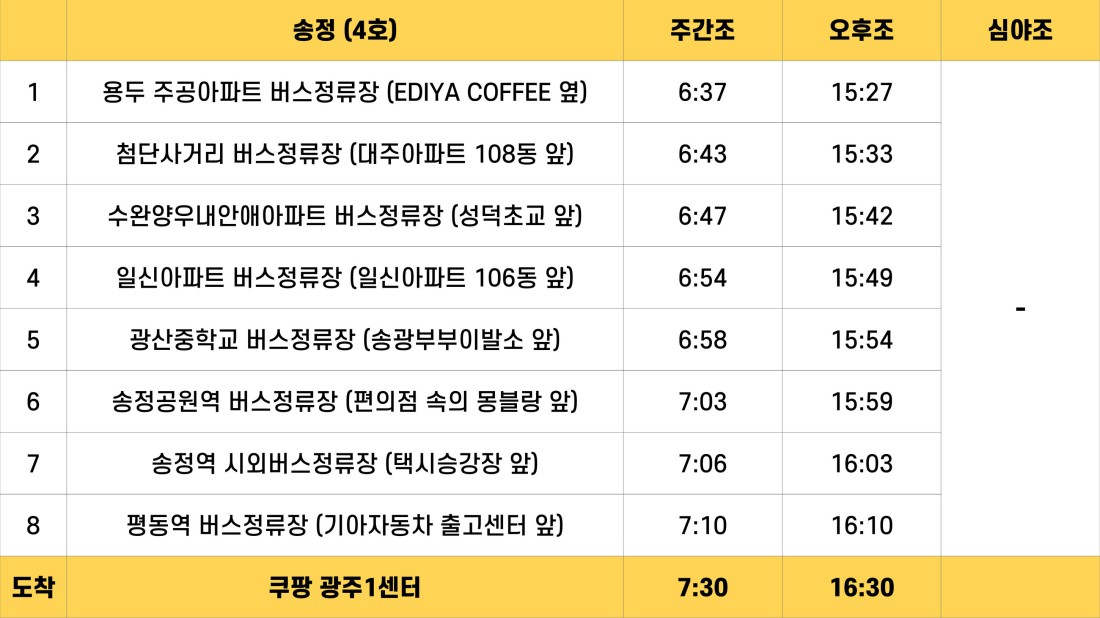
Task: Click the 7:30 arrival time cell
Action: click(x=702, y=587)
